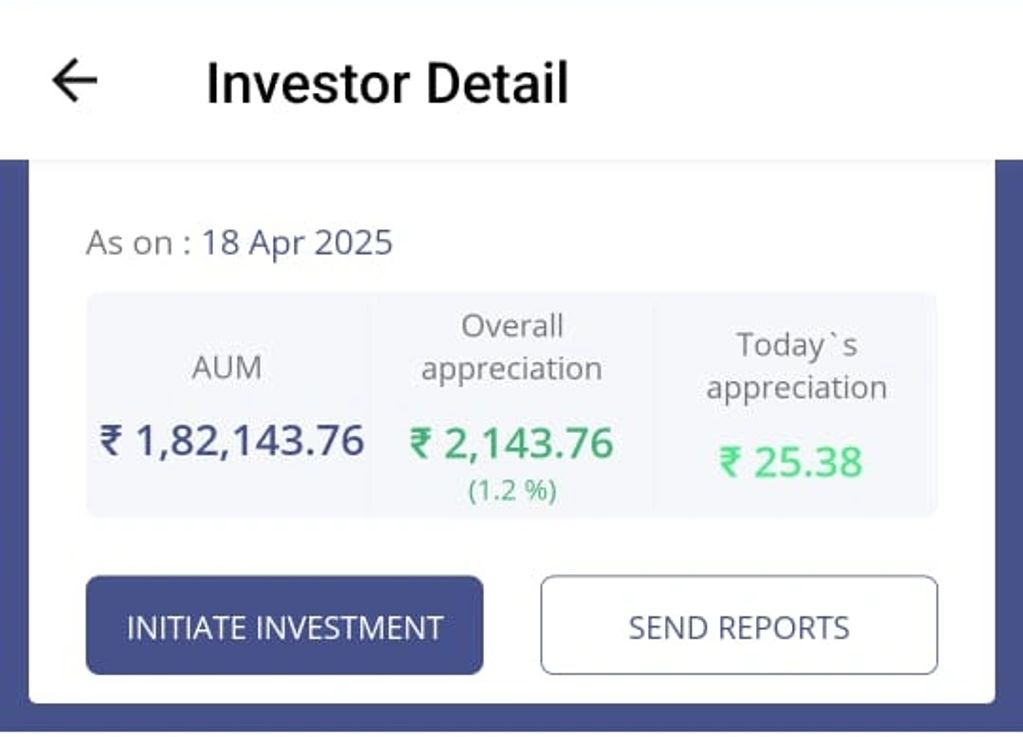The height and width of the screenshot is (737, 1023).
Task: Click the Investor Detail page title
Action: [x=387, y=83]
